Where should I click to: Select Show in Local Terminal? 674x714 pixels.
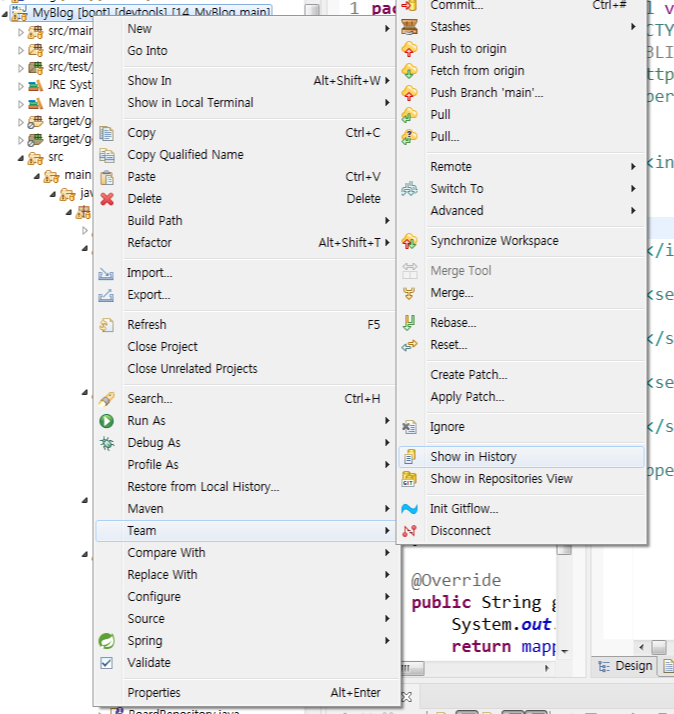click(190, 102)
